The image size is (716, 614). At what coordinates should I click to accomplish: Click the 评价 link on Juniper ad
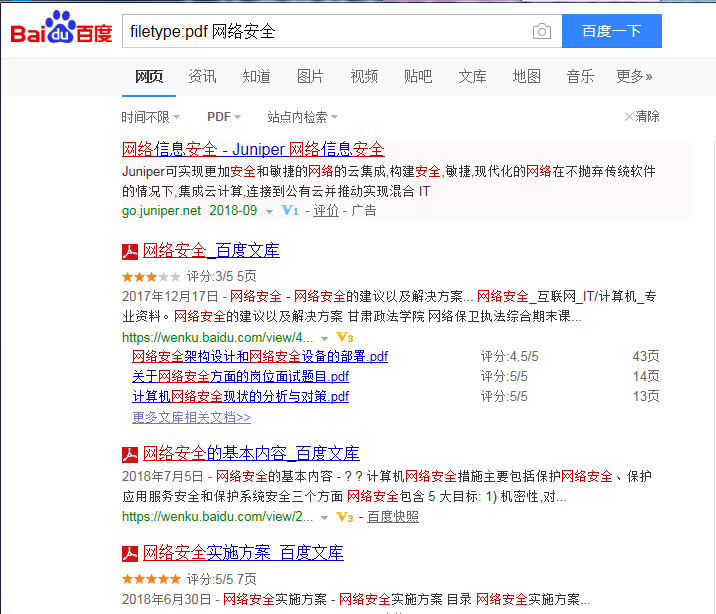tap(326, 210)
